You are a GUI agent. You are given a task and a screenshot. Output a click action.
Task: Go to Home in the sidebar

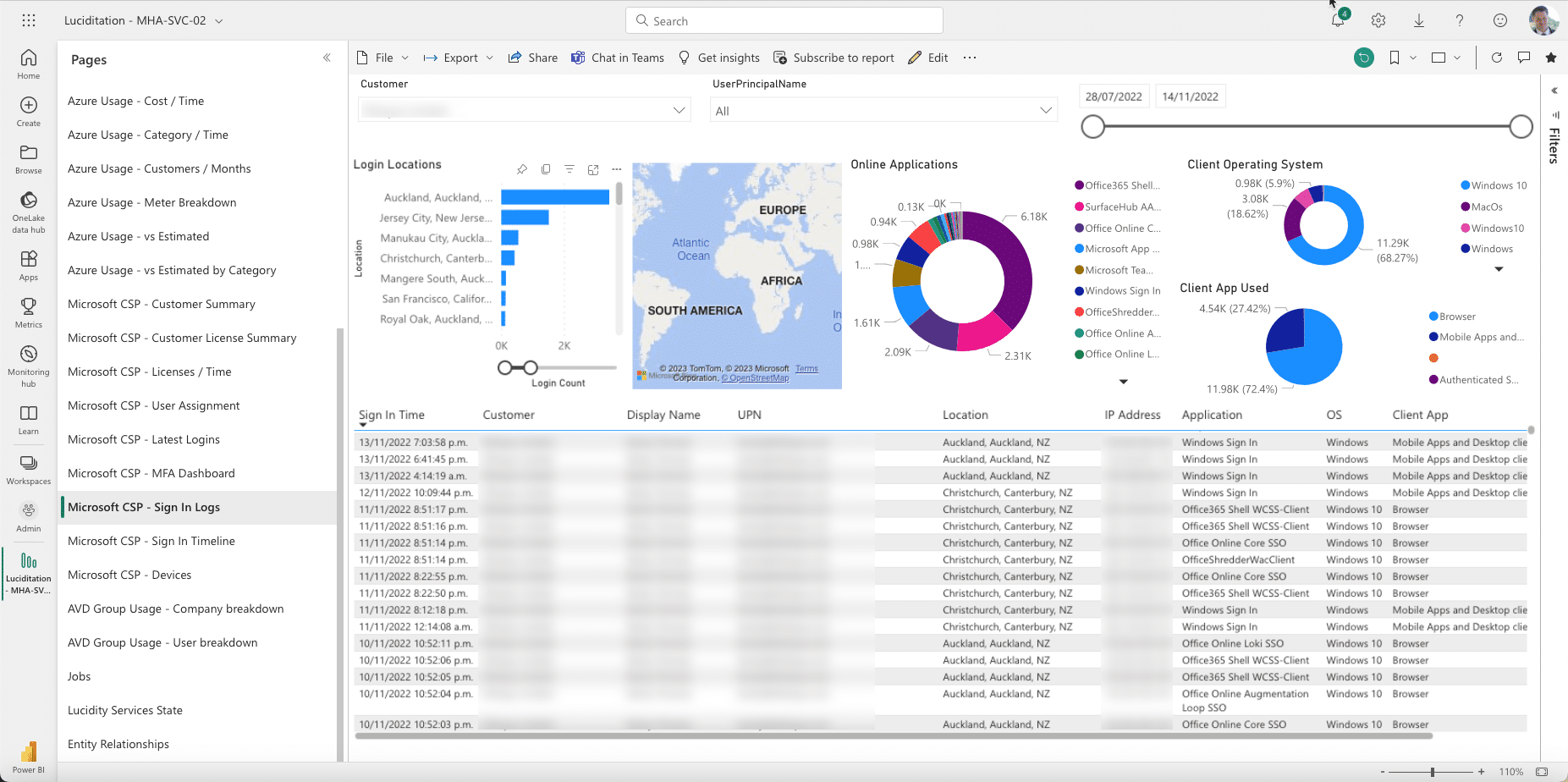click(29, 64)
